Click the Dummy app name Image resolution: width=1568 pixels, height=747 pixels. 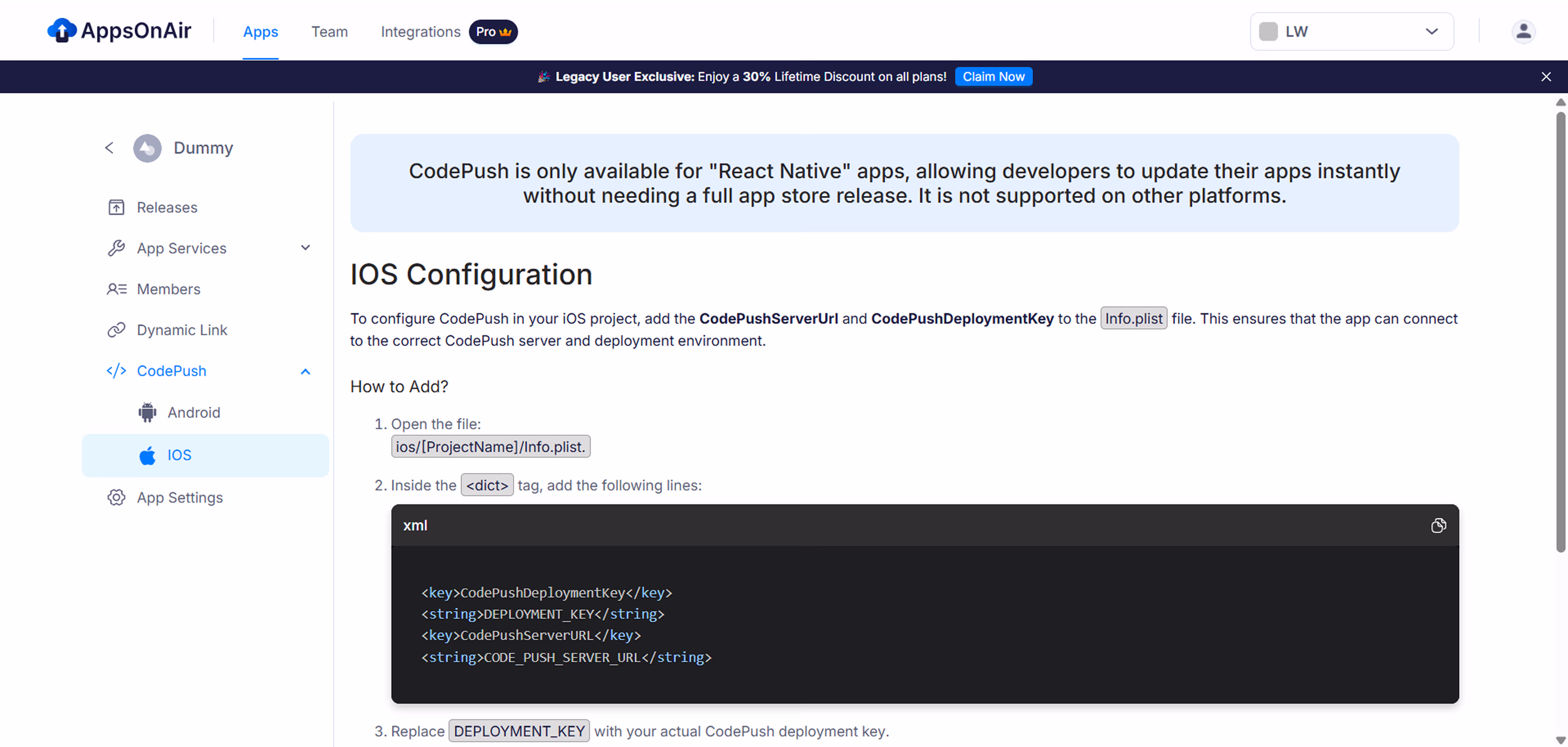click(x=203, y=148)
